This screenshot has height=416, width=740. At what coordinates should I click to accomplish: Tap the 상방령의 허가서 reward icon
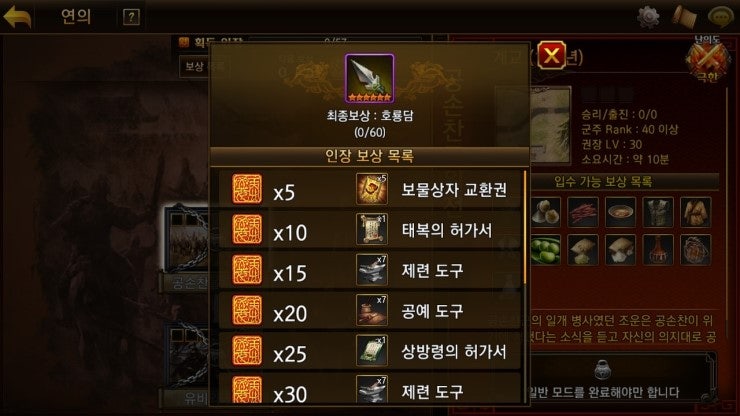tap(372, 351)
